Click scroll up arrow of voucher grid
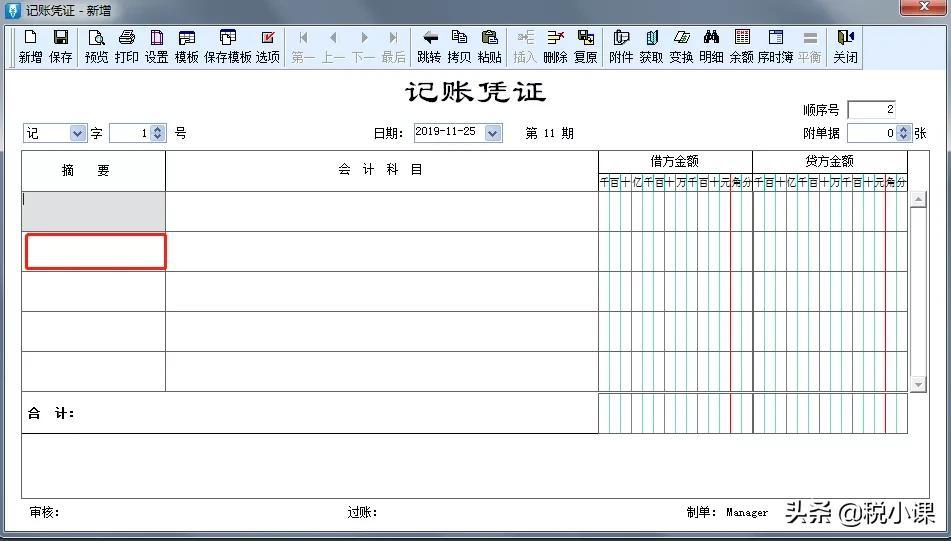The width and height of the screenshot is (951, 541). pos(918,200)
